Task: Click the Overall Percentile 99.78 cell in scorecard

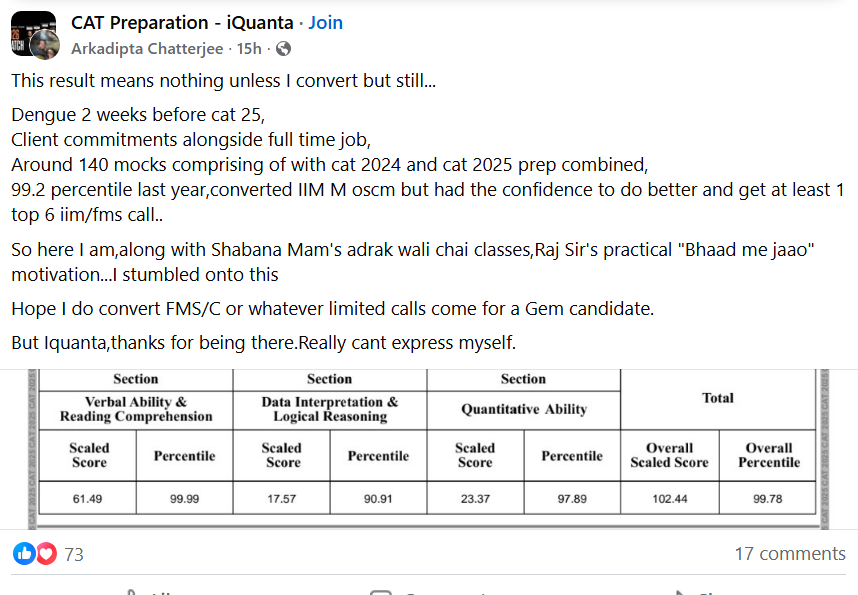Action: [769, 499]
